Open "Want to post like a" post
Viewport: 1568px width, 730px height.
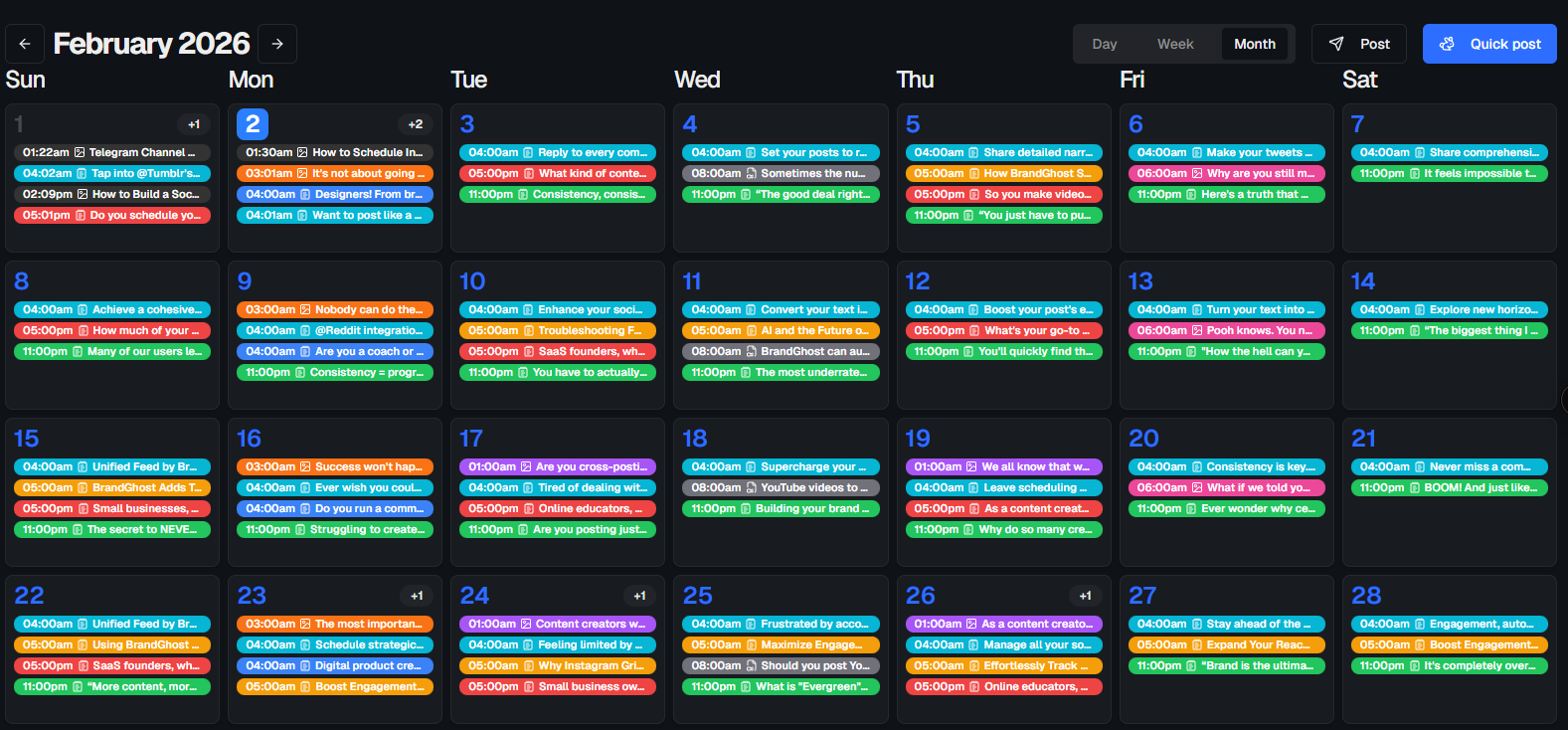pyautogui.click(x=335, y=215)
